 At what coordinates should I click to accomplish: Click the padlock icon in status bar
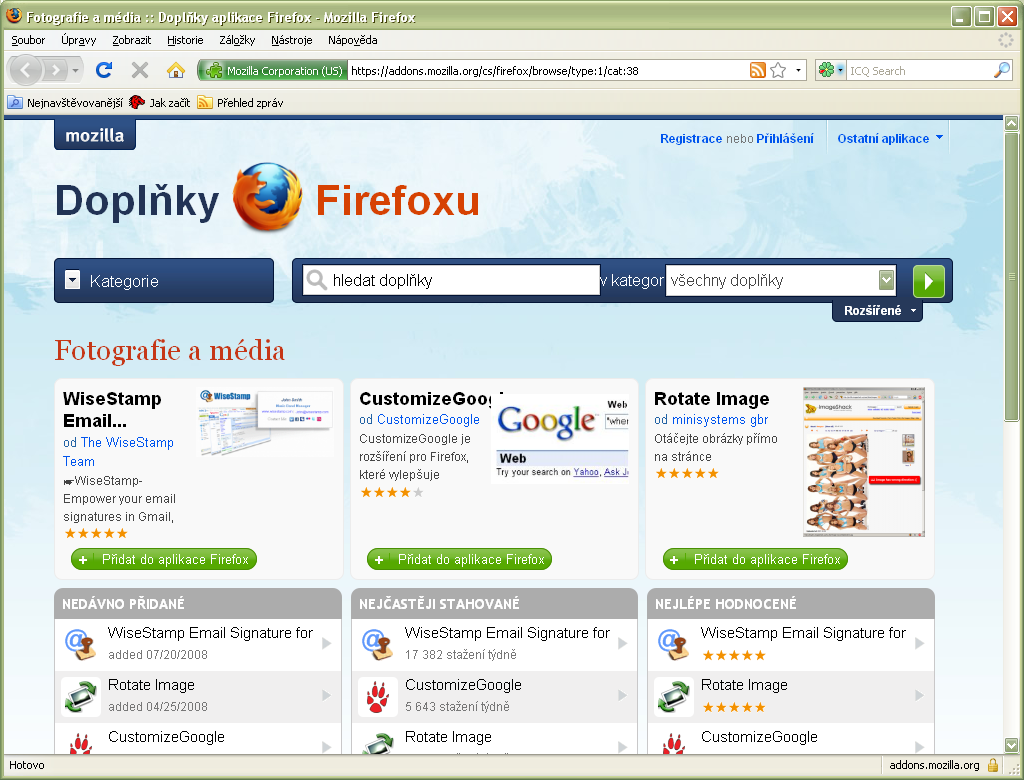[x=993, y=765]
